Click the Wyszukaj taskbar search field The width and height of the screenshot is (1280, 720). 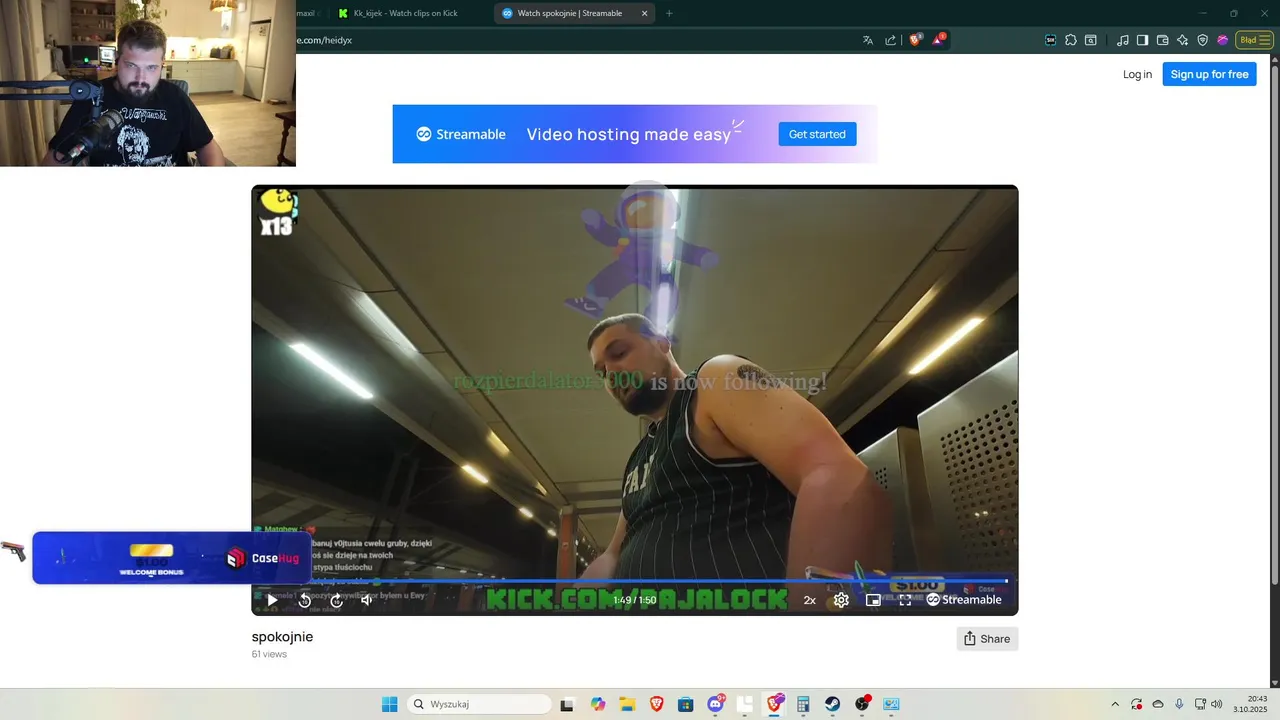[479, 704]
